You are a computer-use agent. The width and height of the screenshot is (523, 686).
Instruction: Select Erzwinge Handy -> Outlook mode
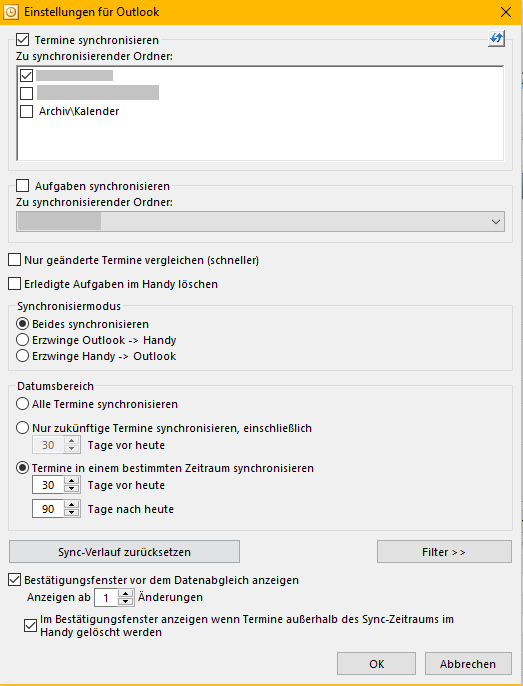point(22,356)
